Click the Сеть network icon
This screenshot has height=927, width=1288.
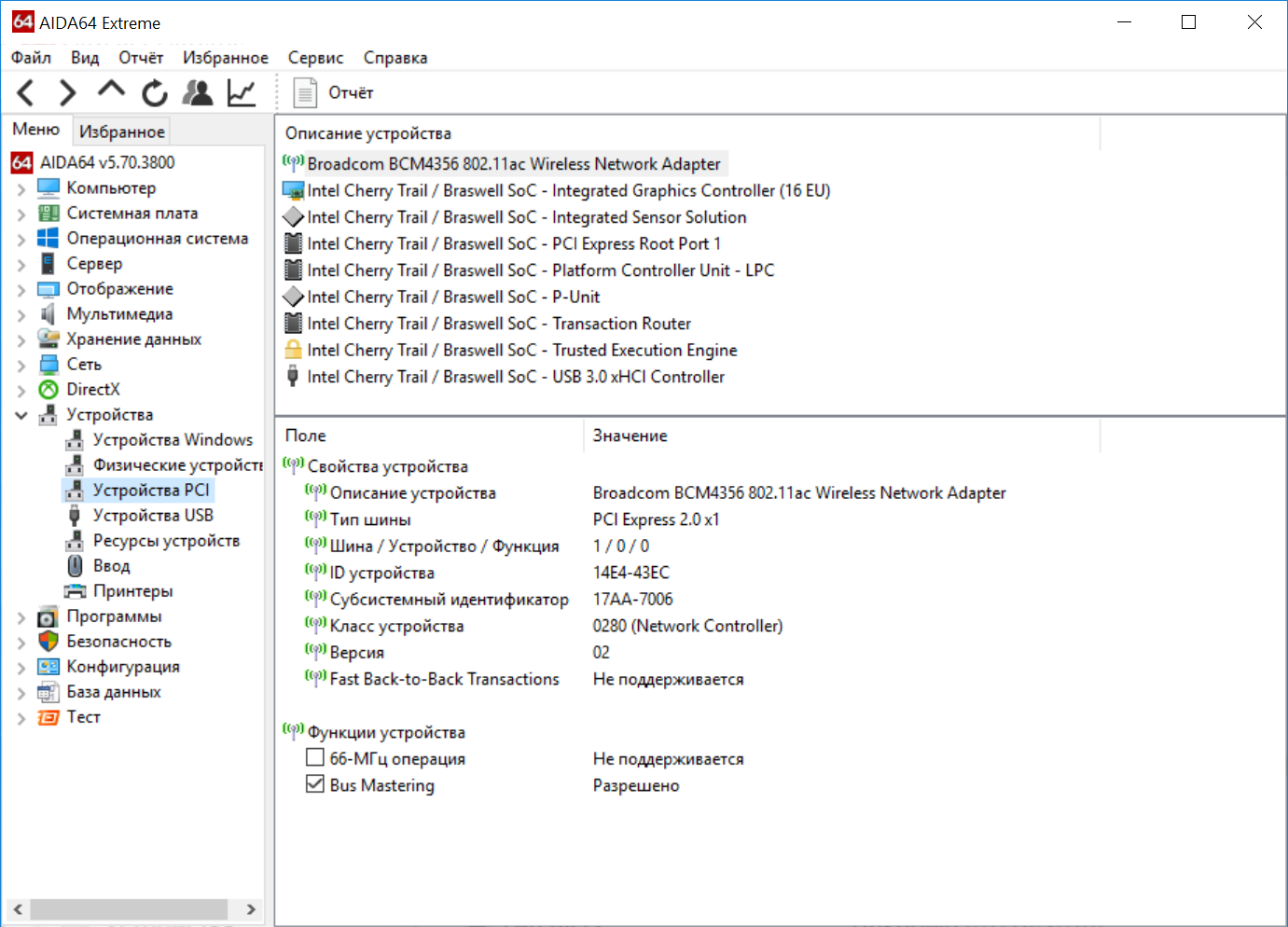coord(48,364)
